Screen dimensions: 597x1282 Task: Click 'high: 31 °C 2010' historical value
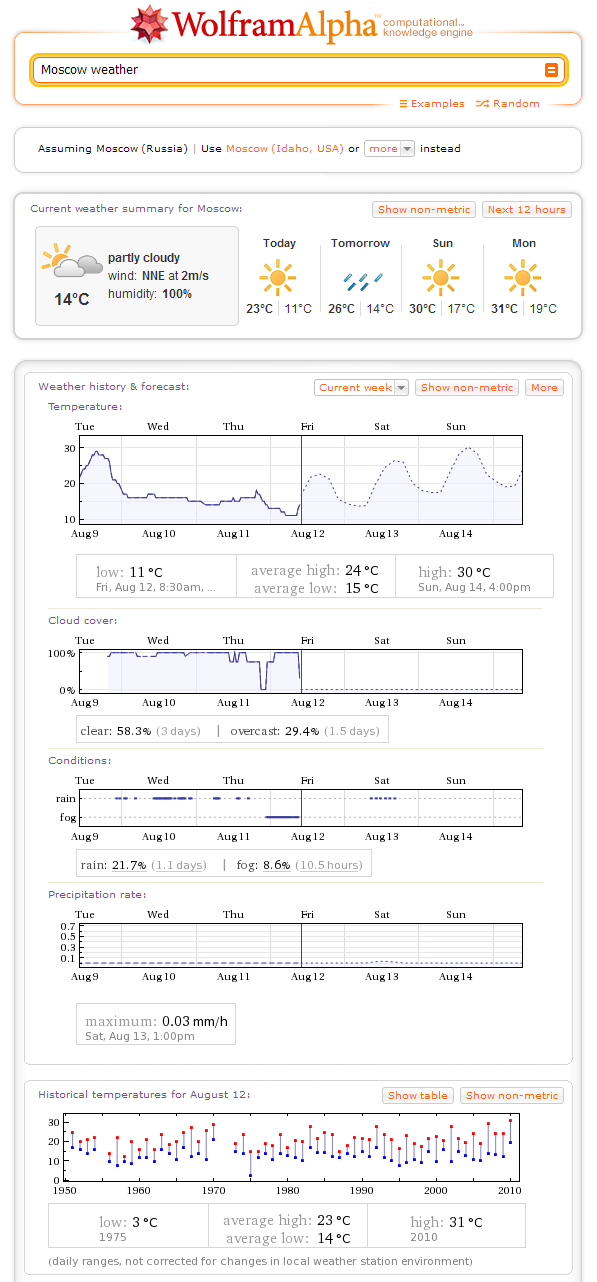(446, 1228)
